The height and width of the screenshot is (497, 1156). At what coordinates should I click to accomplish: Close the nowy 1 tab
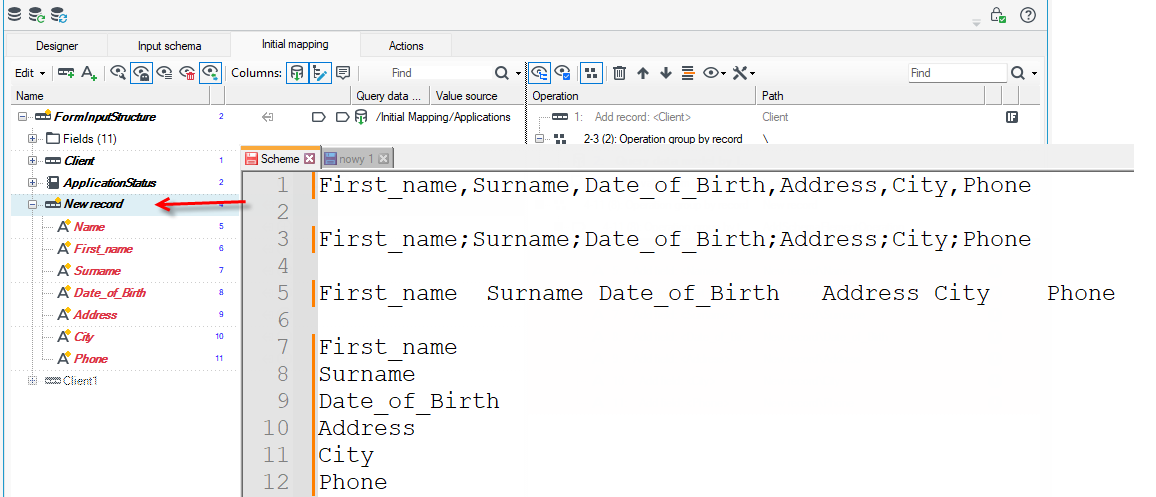tap(383, 159)
